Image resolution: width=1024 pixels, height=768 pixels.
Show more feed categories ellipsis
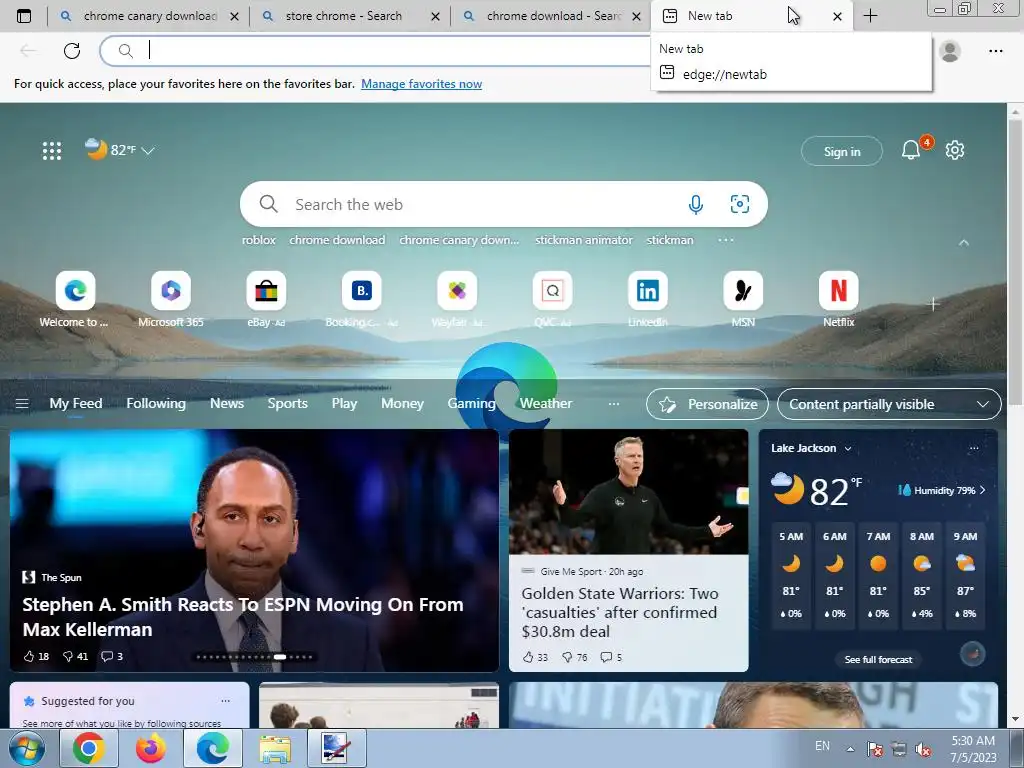click(613, 404)
